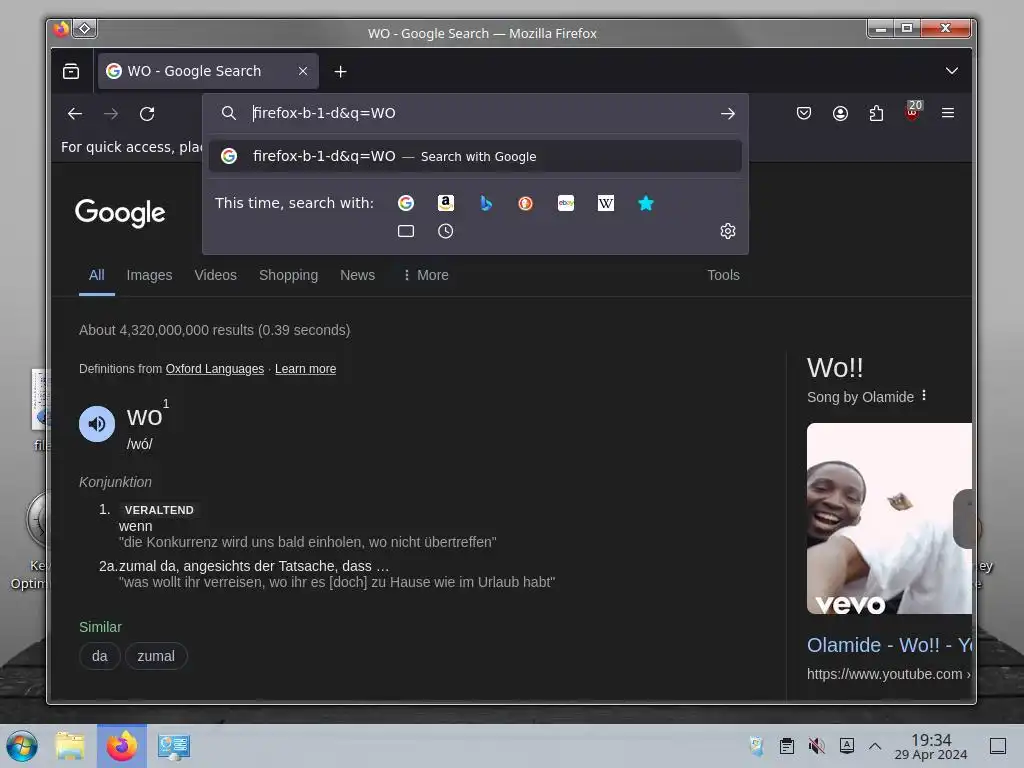This screenshot has height=768, width=1024.
Task: Open the clock showing 19:34
Action: coord(931,746)
